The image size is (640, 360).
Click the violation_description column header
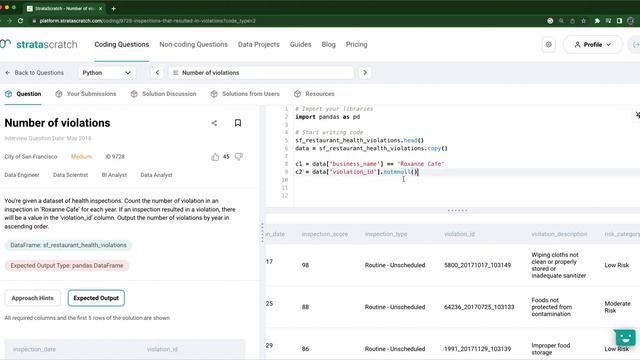(x=559, y=234)
